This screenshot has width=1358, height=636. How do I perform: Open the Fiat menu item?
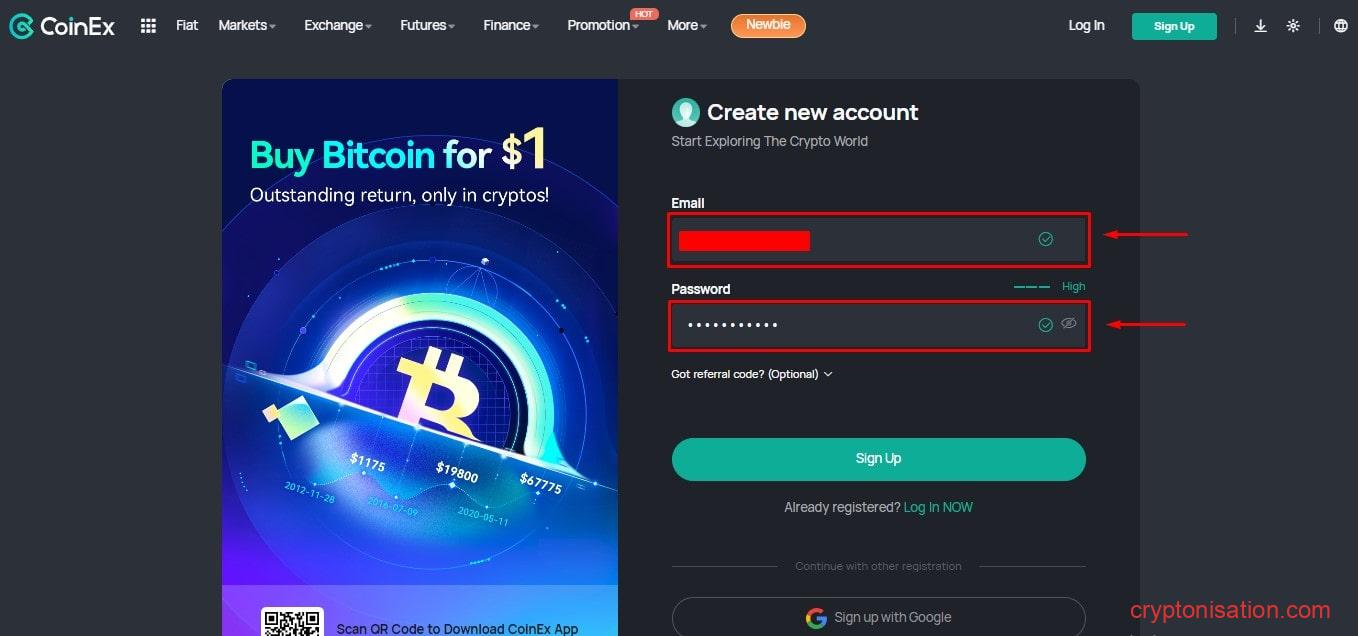click(x=187, y=26)
